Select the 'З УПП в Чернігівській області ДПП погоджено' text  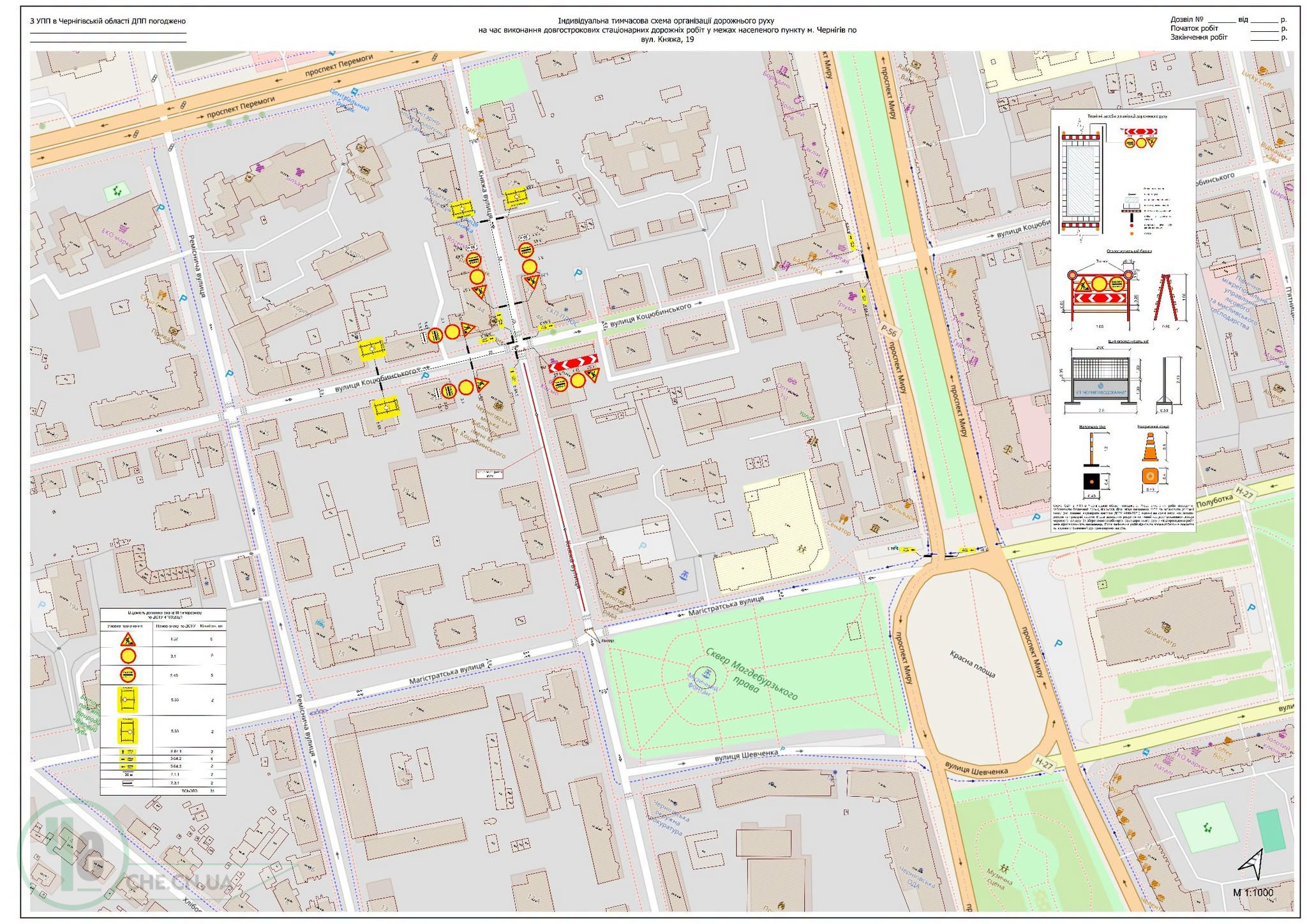(108, 21)
